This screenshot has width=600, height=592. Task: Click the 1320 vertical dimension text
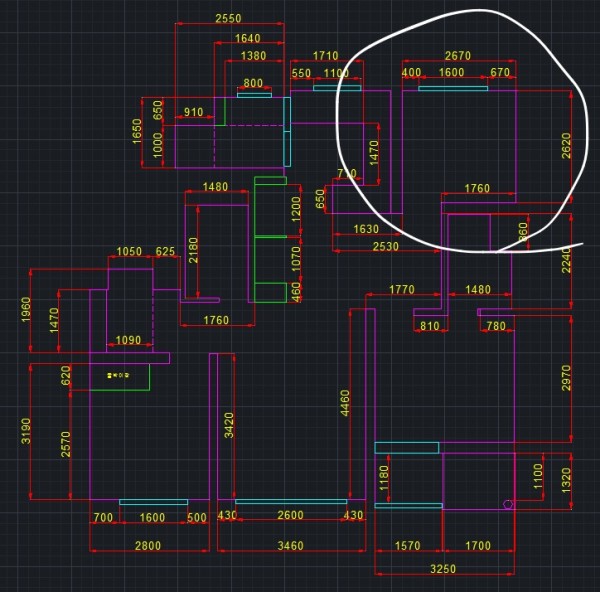(x=565, y=480)
